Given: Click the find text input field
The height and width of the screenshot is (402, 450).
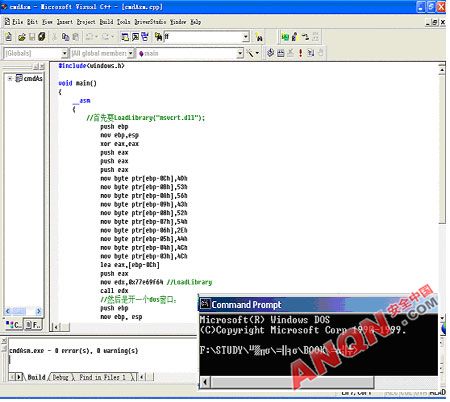Looking at the screenshot, I should tap(203, 37).
